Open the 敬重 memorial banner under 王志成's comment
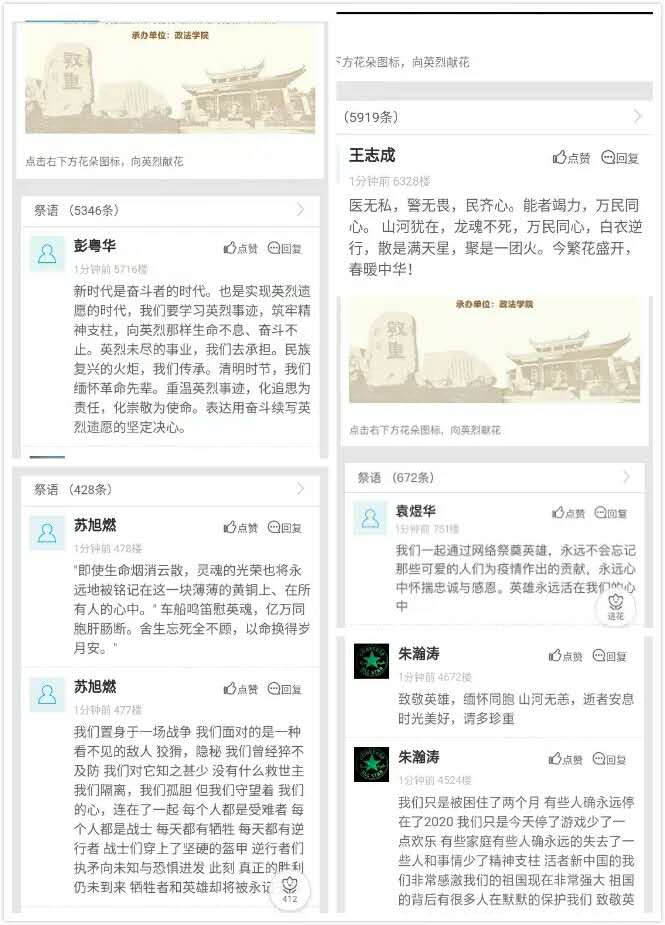This screenshot has height=925, width=665. click(x=494, y=349)
